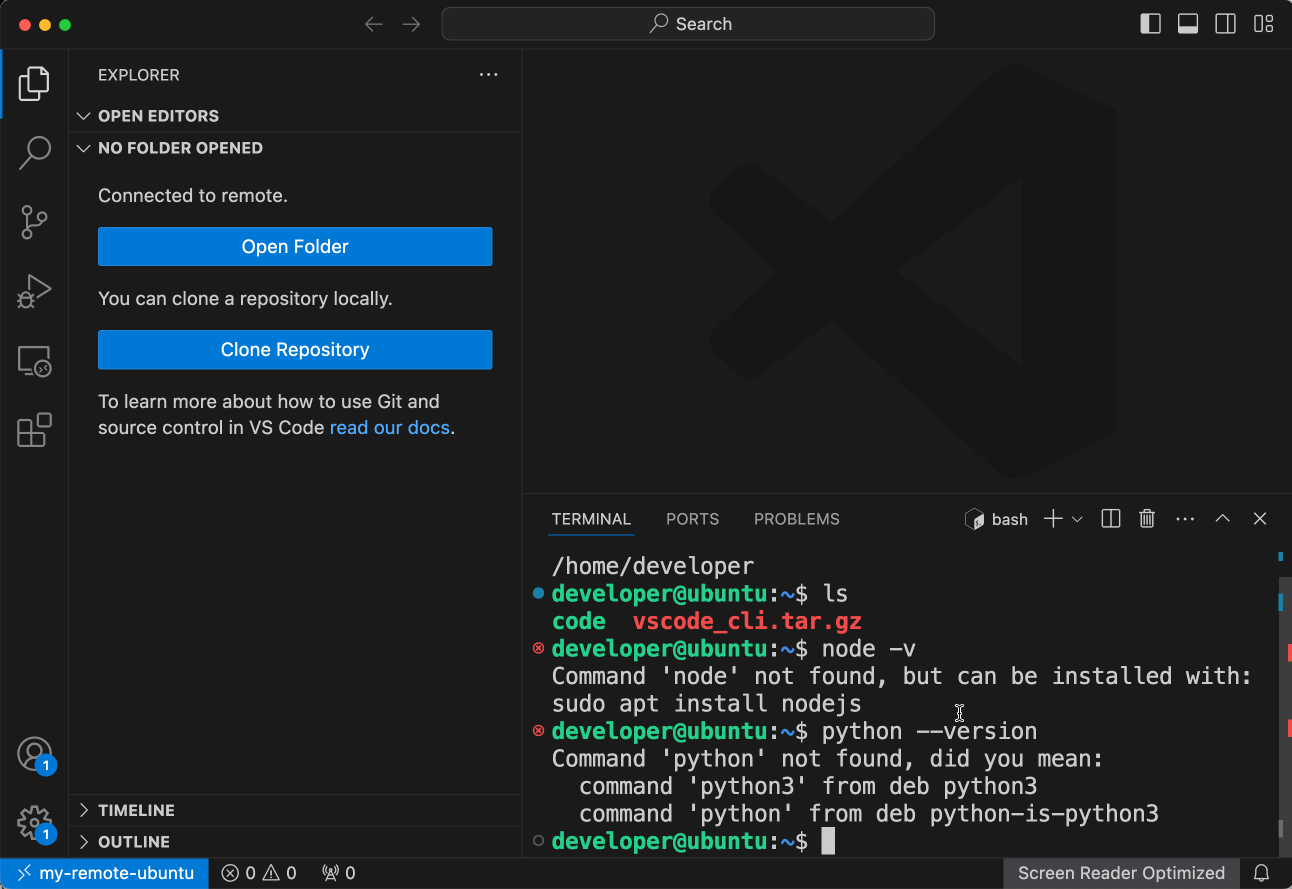
Task: Switch to the PORTS tab
Action: pos(692,519)
